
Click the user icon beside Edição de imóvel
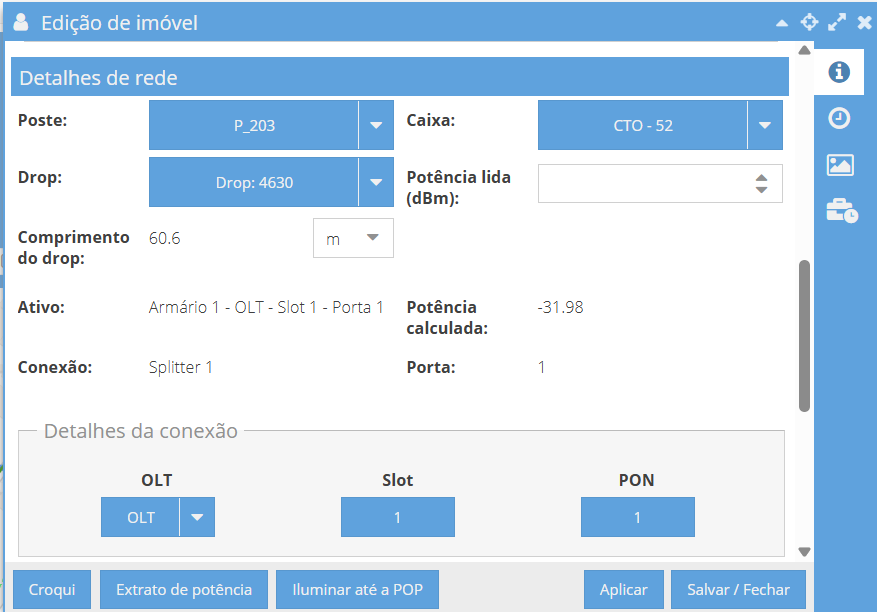click(21, 22)
